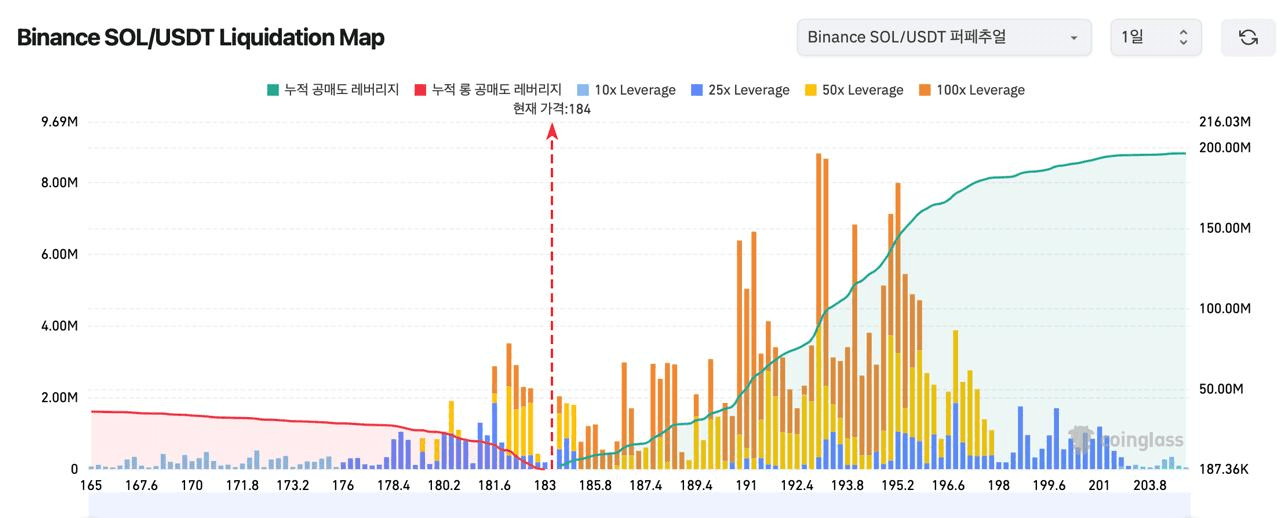
Task: Toggle the 25x Leverage legend series
Action: tap(739, 90)
